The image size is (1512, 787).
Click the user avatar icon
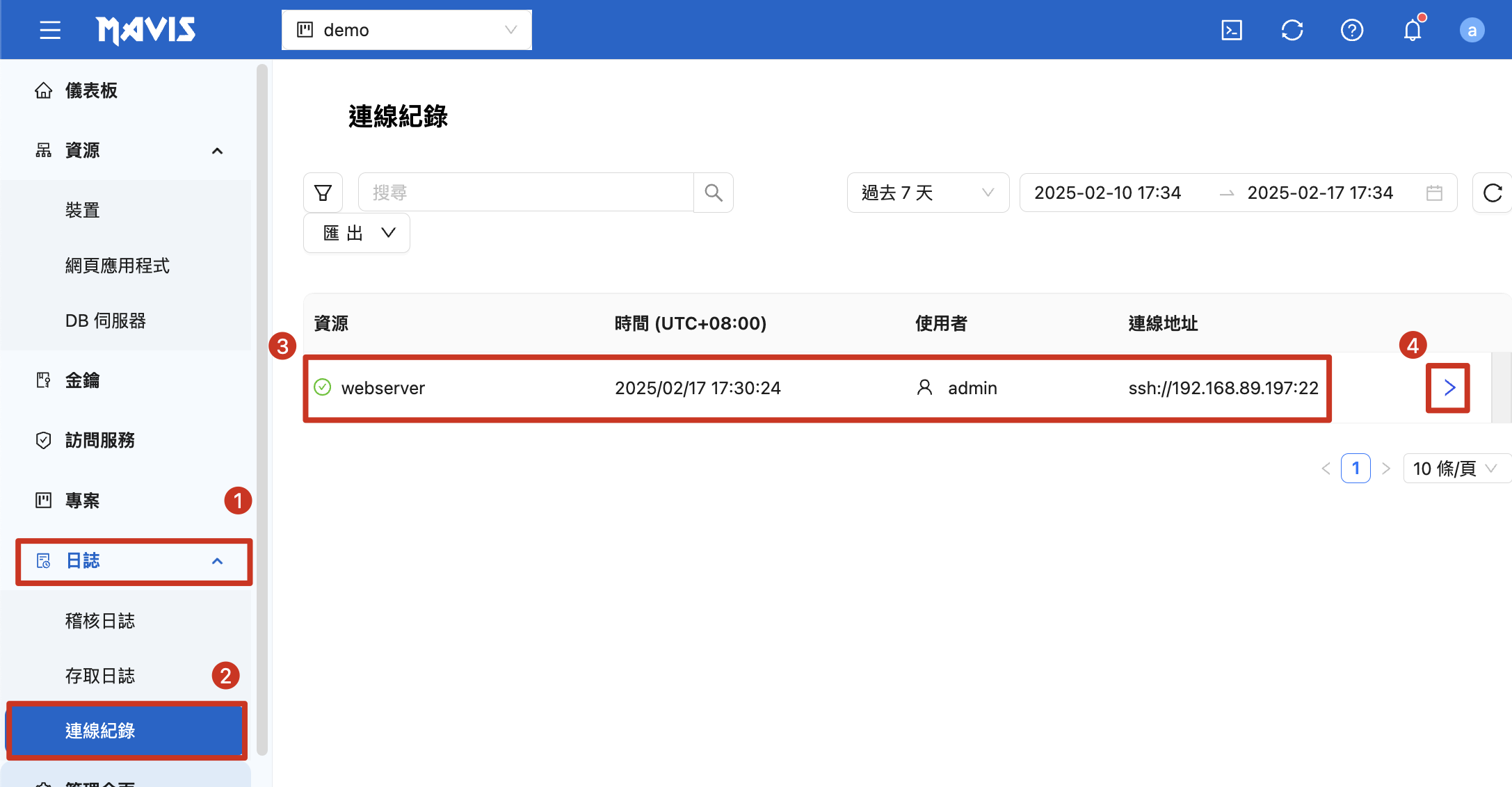(x=1472, y=30)
